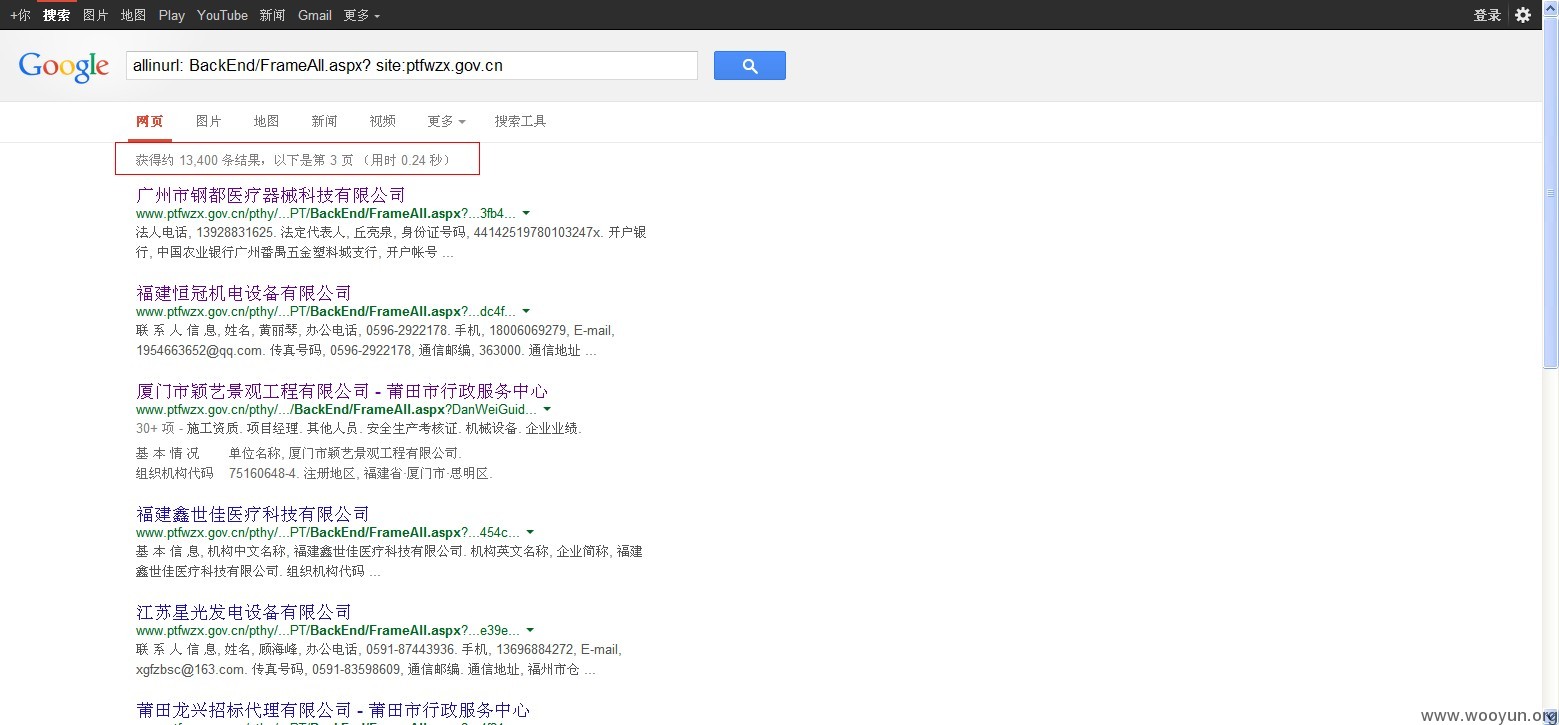Click snippet line 组织机构代码 75160648-4

pyautogui.click(x=314, y=473)
